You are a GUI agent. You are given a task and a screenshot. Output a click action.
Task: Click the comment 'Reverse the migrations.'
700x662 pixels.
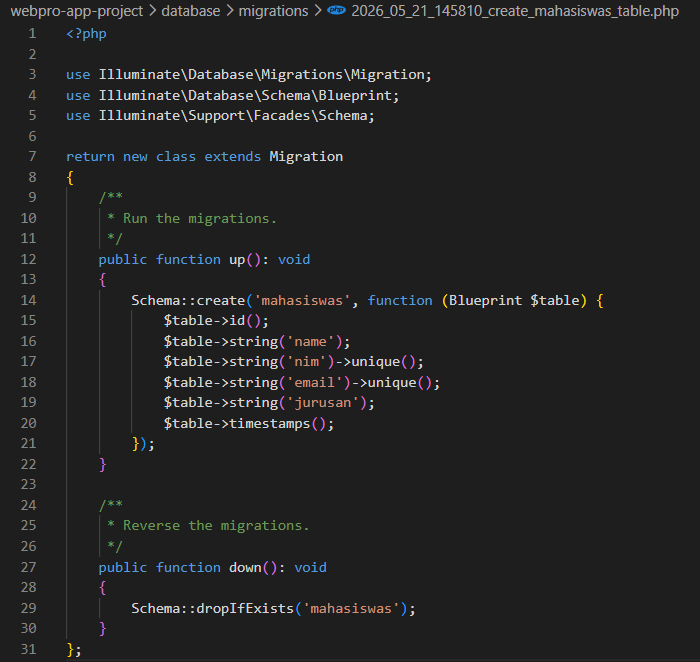tap(216, 525)
